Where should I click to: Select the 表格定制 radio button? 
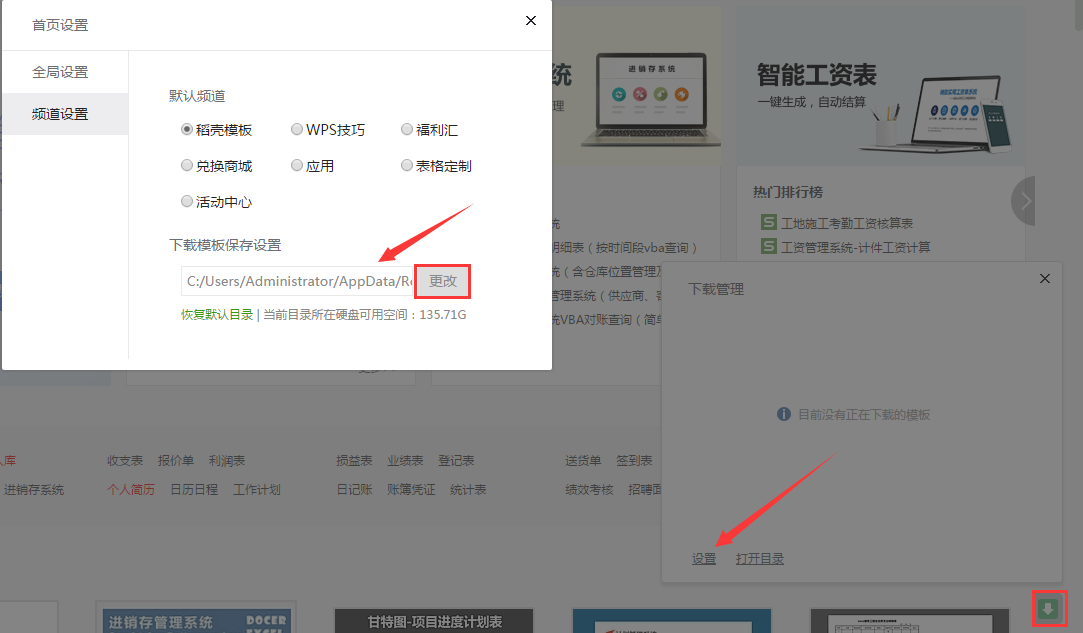407,165
